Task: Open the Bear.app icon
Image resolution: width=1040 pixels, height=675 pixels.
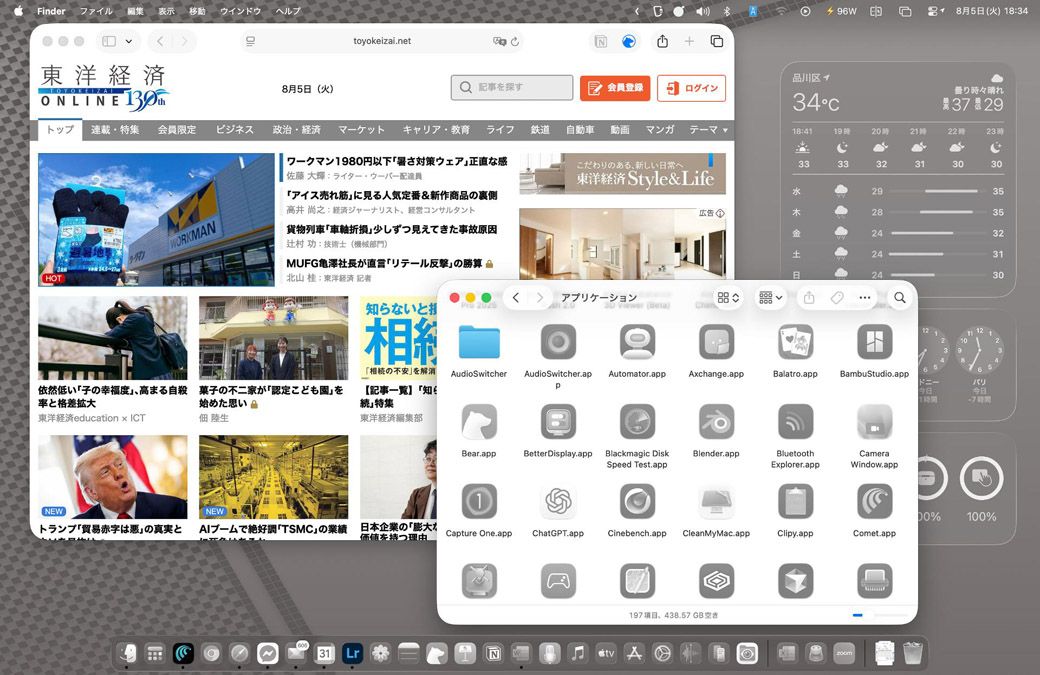Action: [479, 422]
